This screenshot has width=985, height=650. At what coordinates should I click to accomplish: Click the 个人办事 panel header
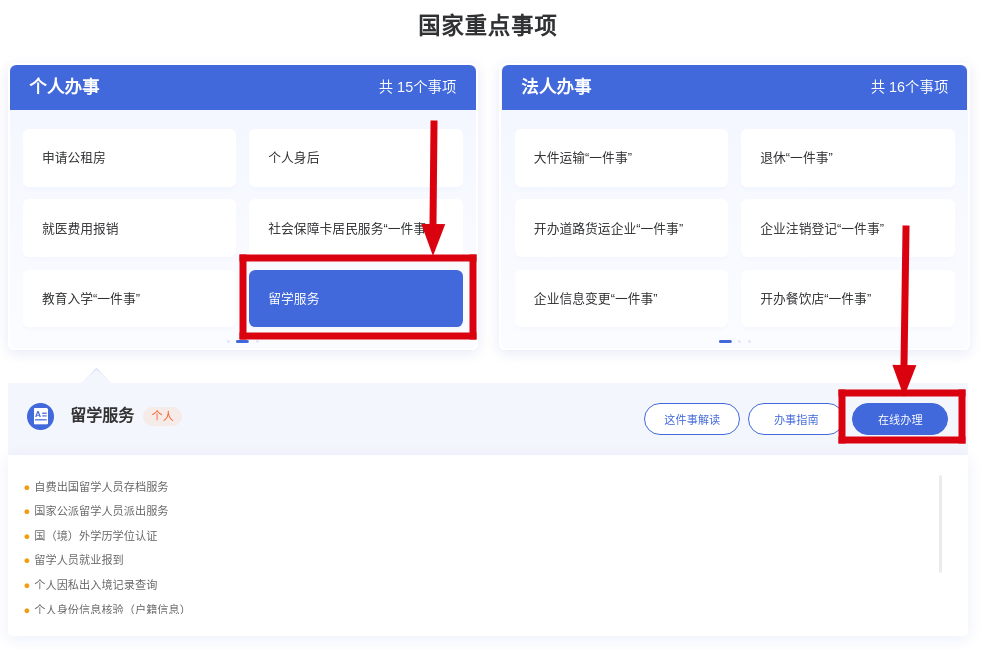(242, 87)
